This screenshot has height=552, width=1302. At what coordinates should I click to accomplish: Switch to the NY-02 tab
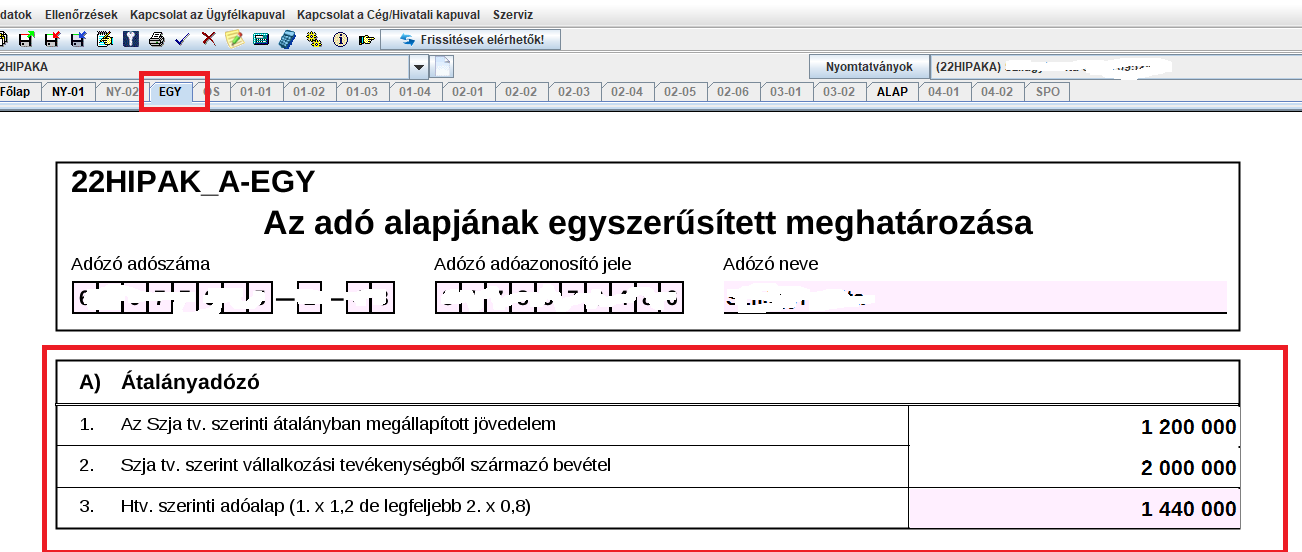click(121, 92)
